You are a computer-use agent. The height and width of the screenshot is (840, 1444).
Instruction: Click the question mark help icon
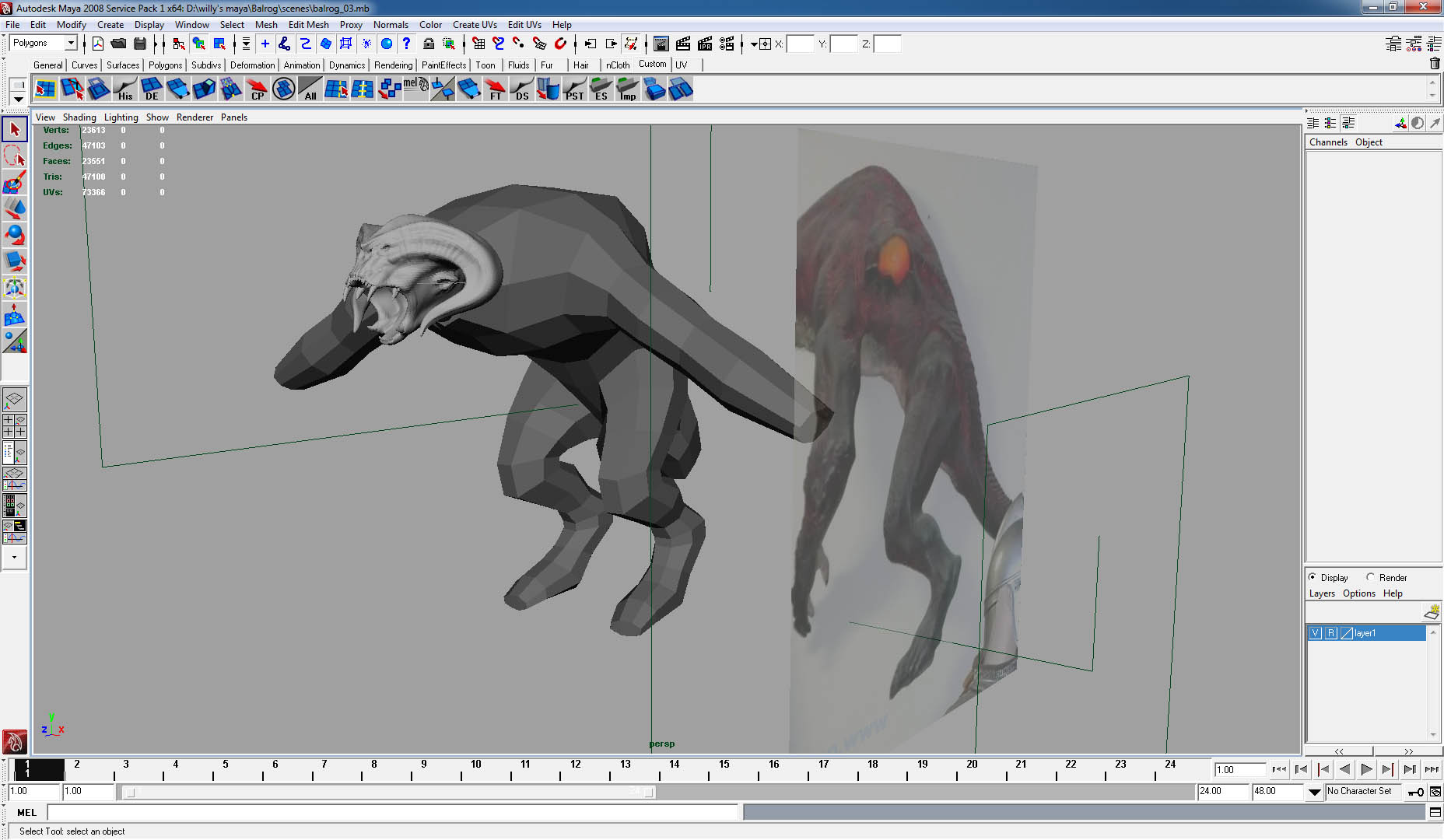(x=406, y=44)
